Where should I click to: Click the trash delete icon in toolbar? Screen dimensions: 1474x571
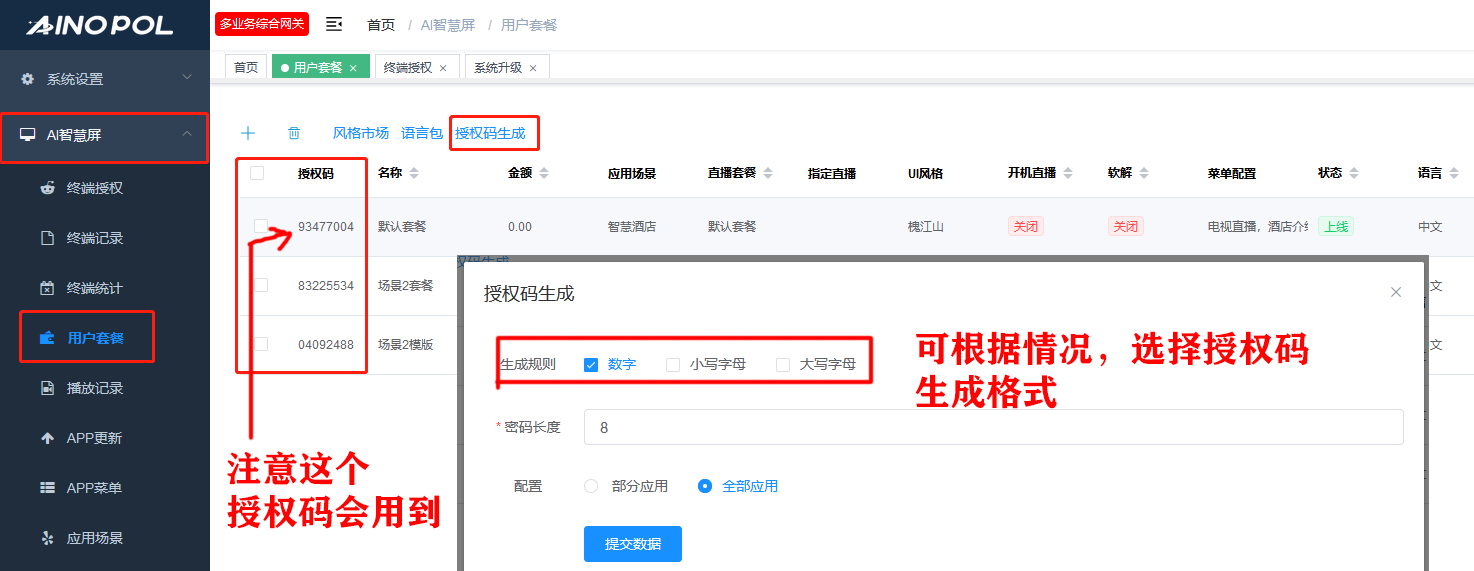point(294,133)
